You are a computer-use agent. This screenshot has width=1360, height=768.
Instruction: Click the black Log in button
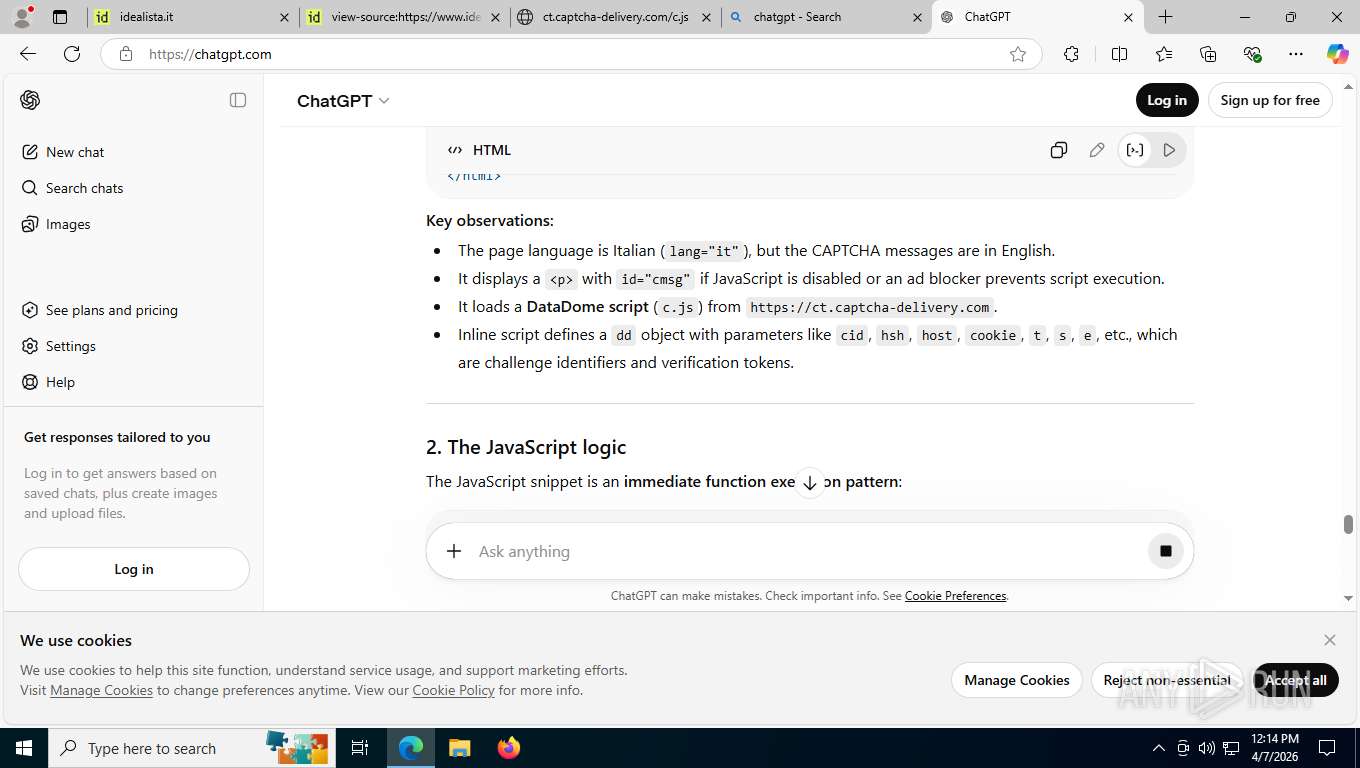pos(1167,100)
